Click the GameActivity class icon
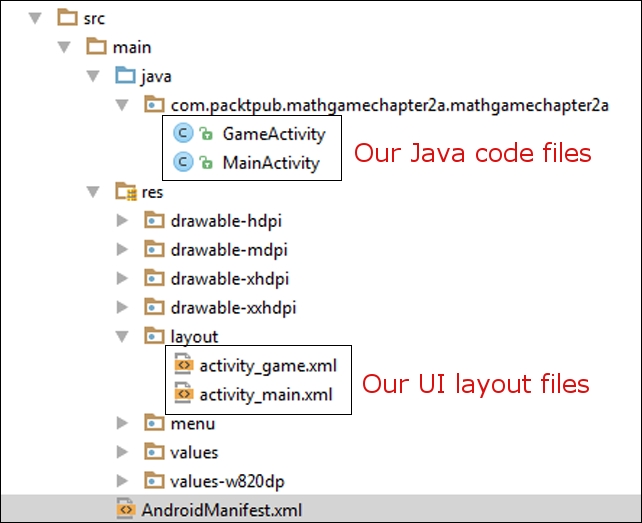 pos(183,133)
